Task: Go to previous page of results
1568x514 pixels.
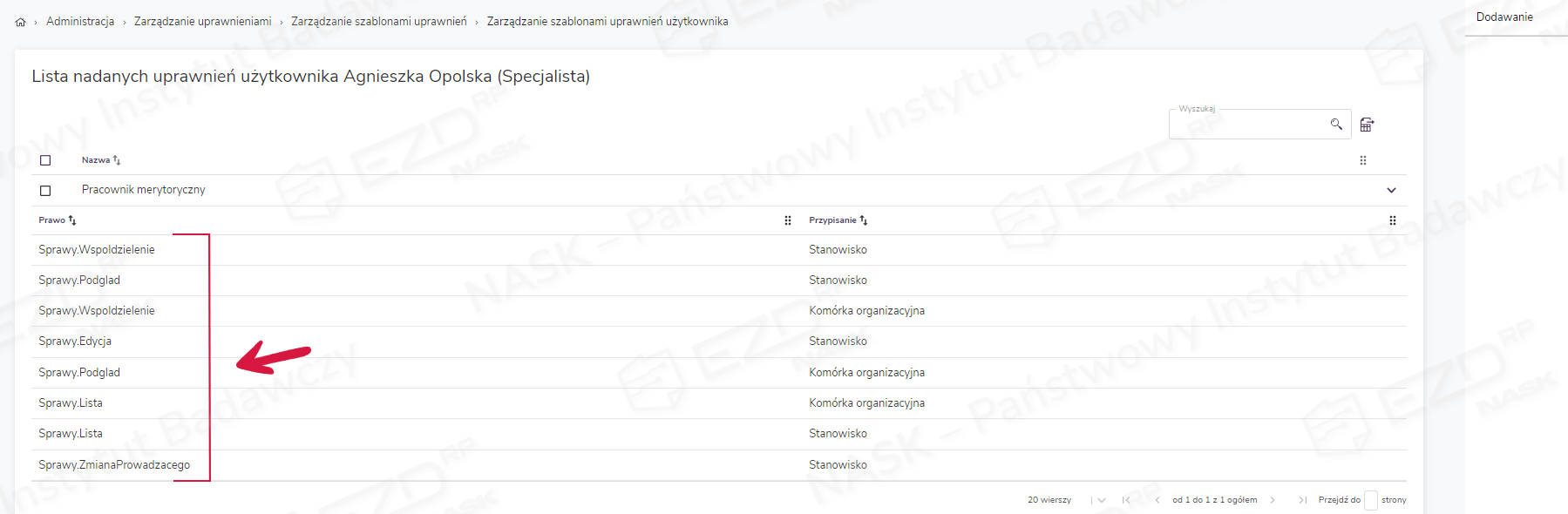Action: point(1157,500)
